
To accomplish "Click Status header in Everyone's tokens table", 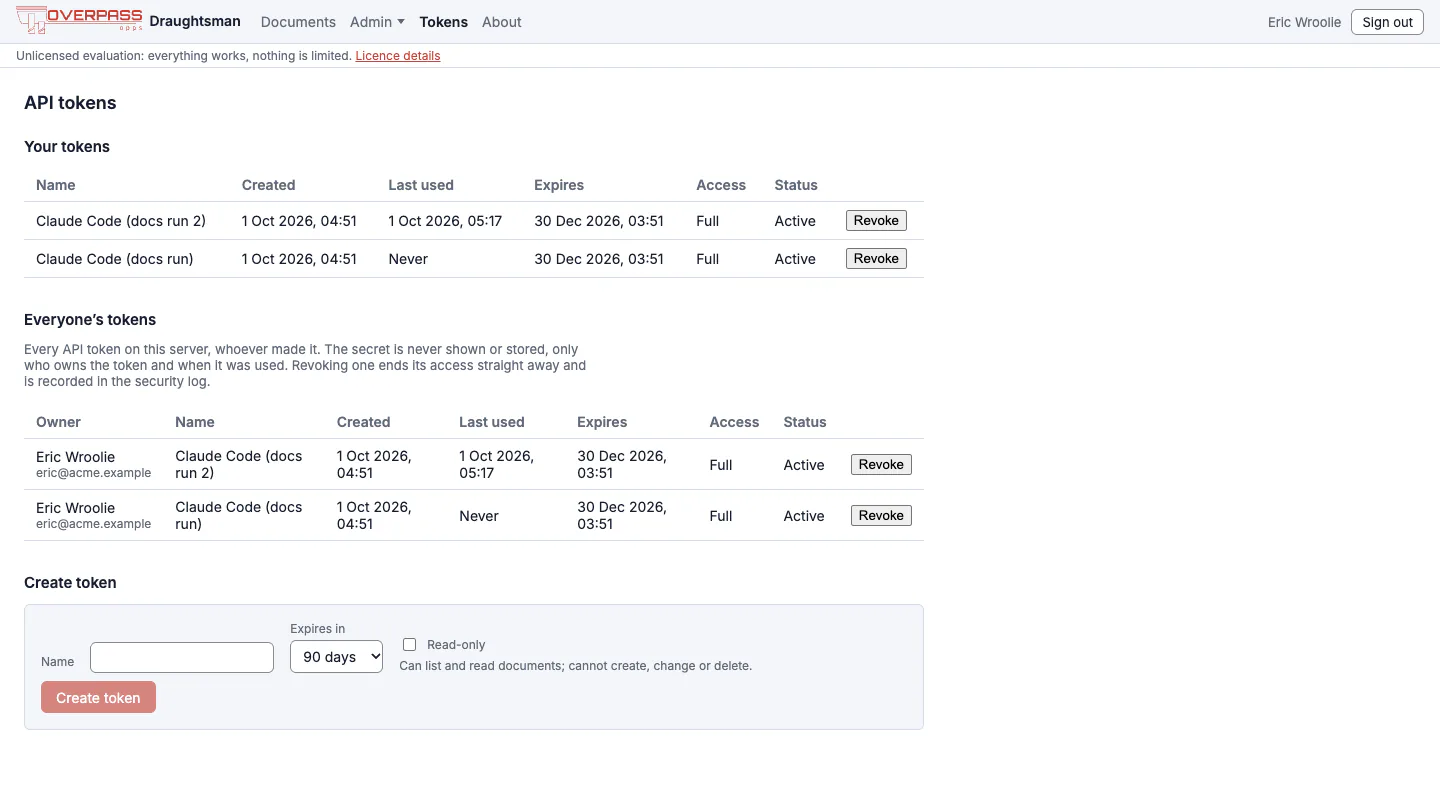I will pos(805,422).
